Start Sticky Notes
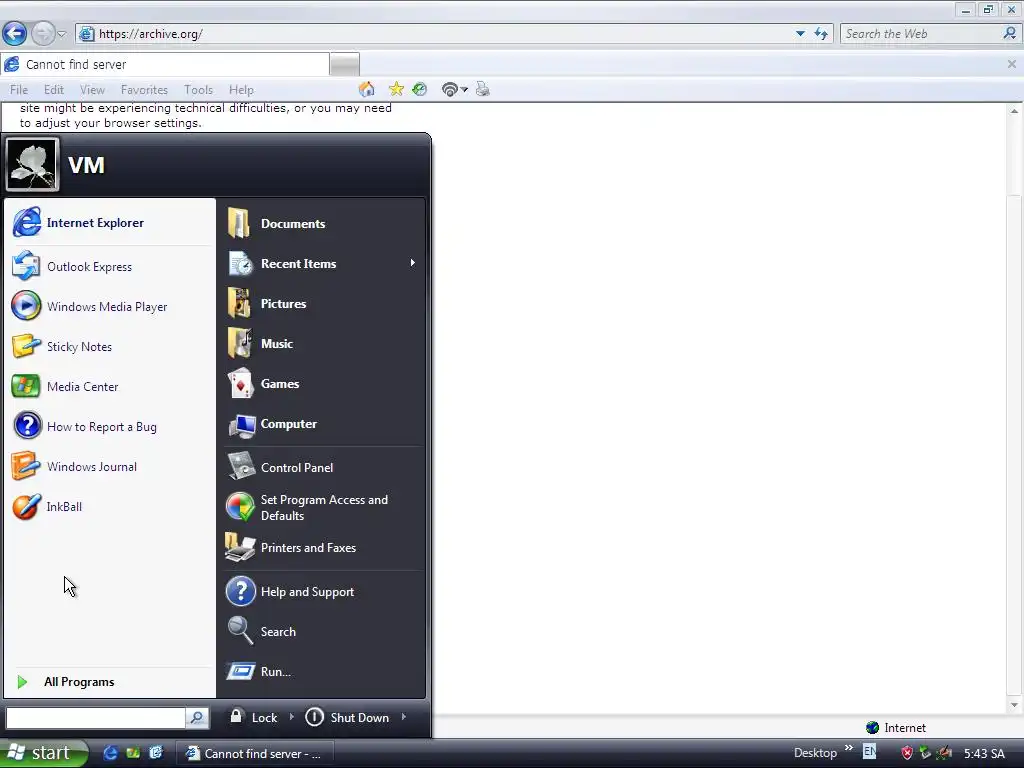This screenshot has width=1024, height=768. pos(109,347)
